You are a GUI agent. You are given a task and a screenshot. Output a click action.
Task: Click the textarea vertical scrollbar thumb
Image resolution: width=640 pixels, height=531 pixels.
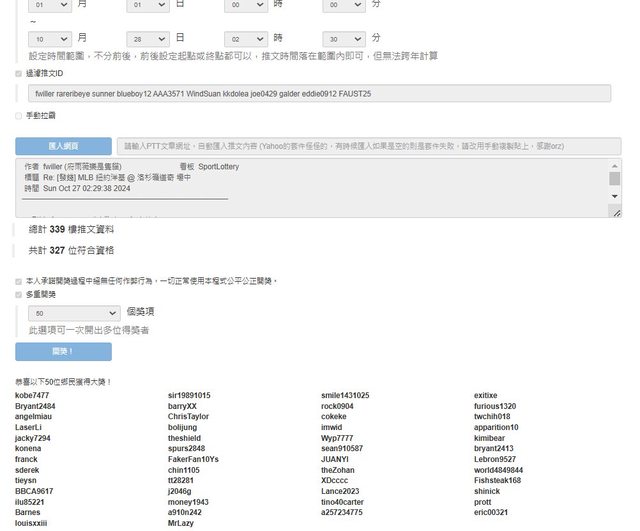click(615, 179)
